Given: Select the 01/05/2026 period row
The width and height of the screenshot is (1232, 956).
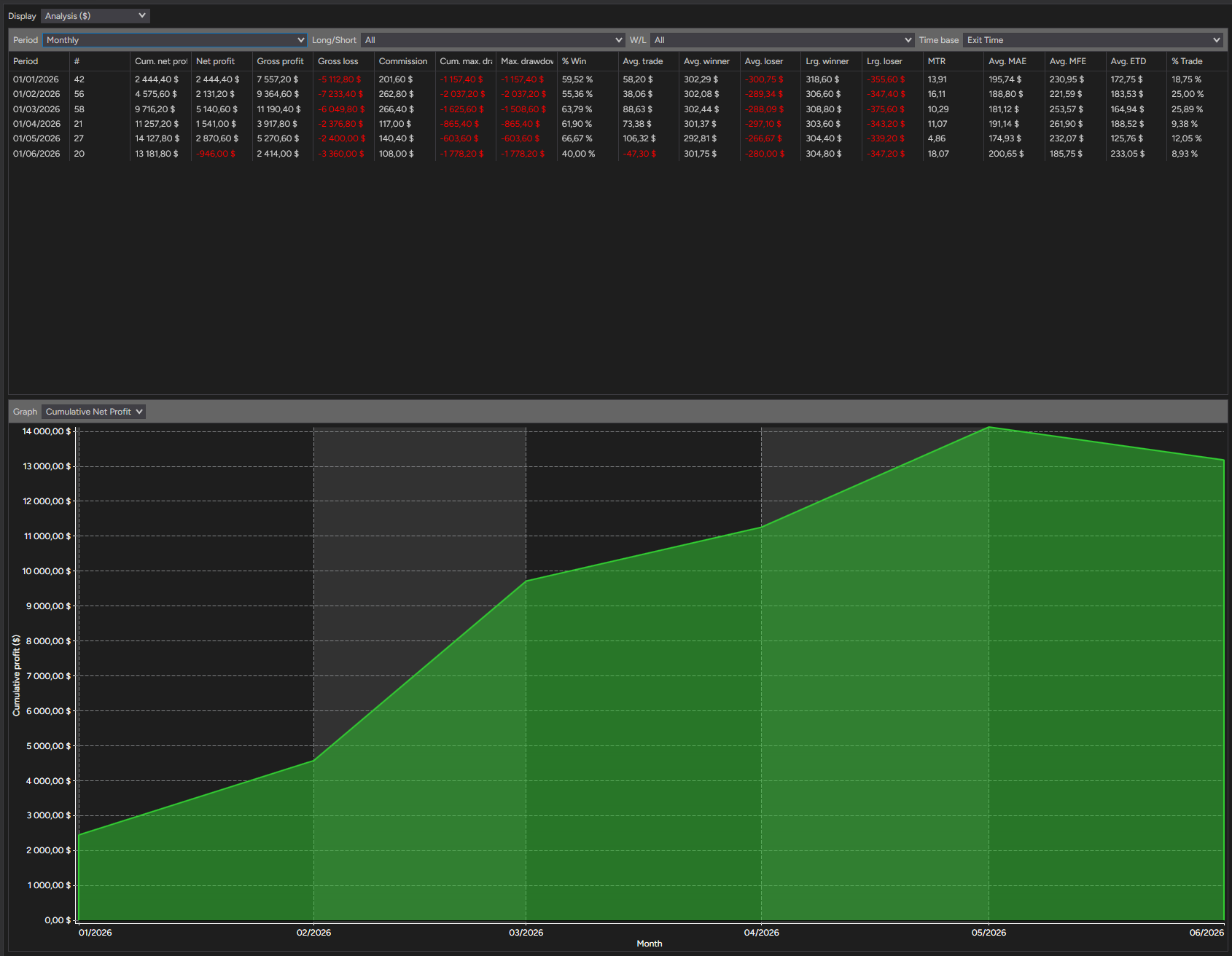Looking at the screenshot, I should point(617,138).
